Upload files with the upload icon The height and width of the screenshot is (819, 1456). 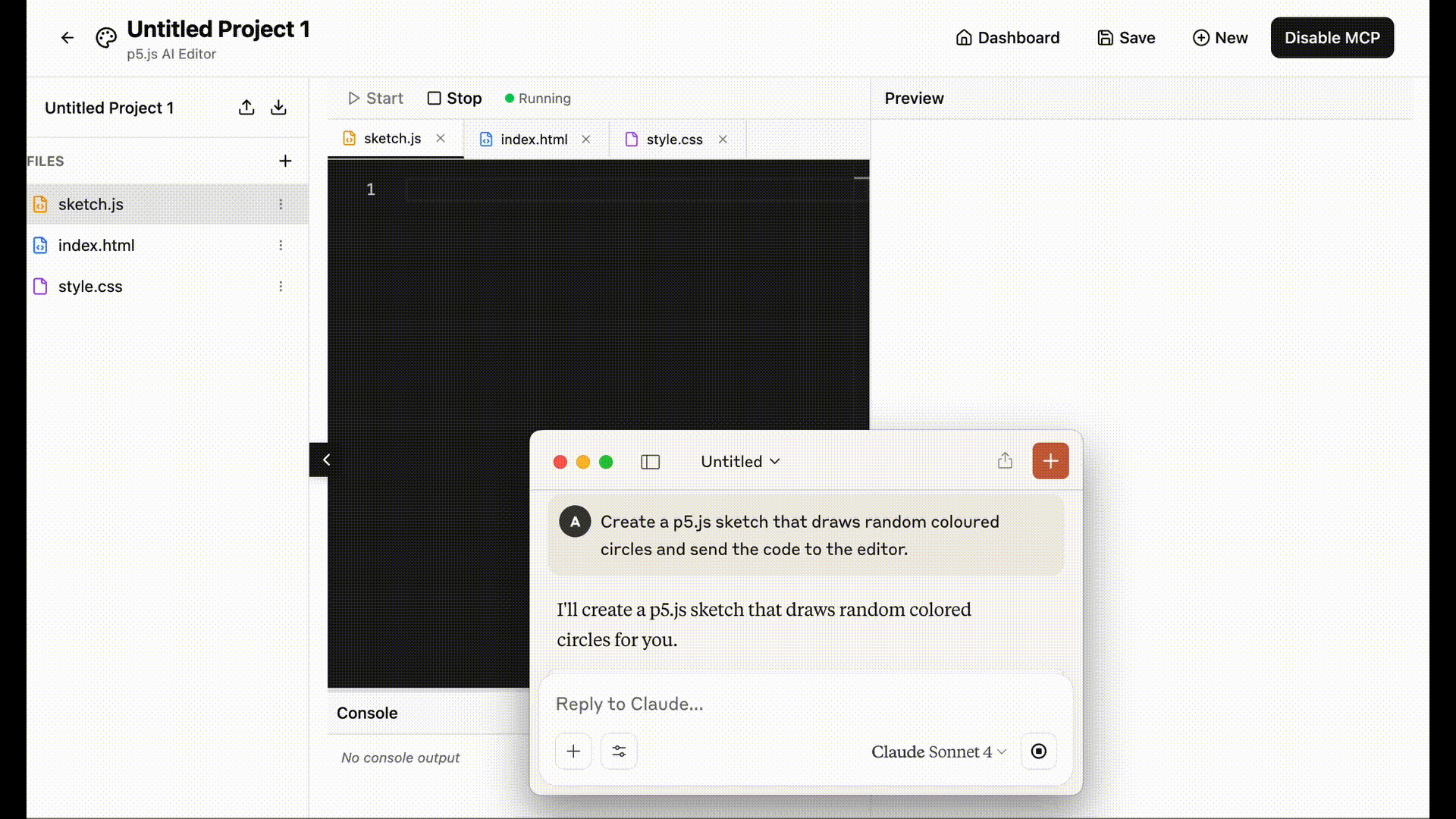[x=246, y=108]
